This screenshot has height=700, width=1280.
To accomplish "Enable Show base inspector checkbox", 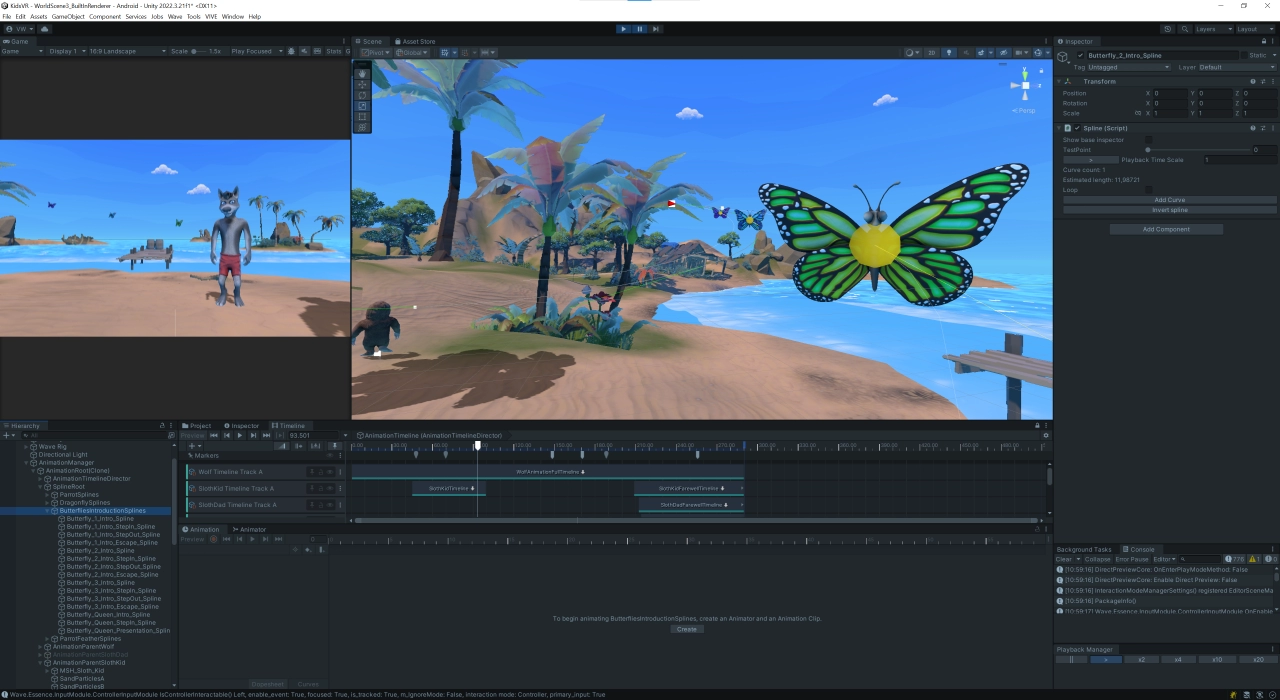I will coord(1149,140).
